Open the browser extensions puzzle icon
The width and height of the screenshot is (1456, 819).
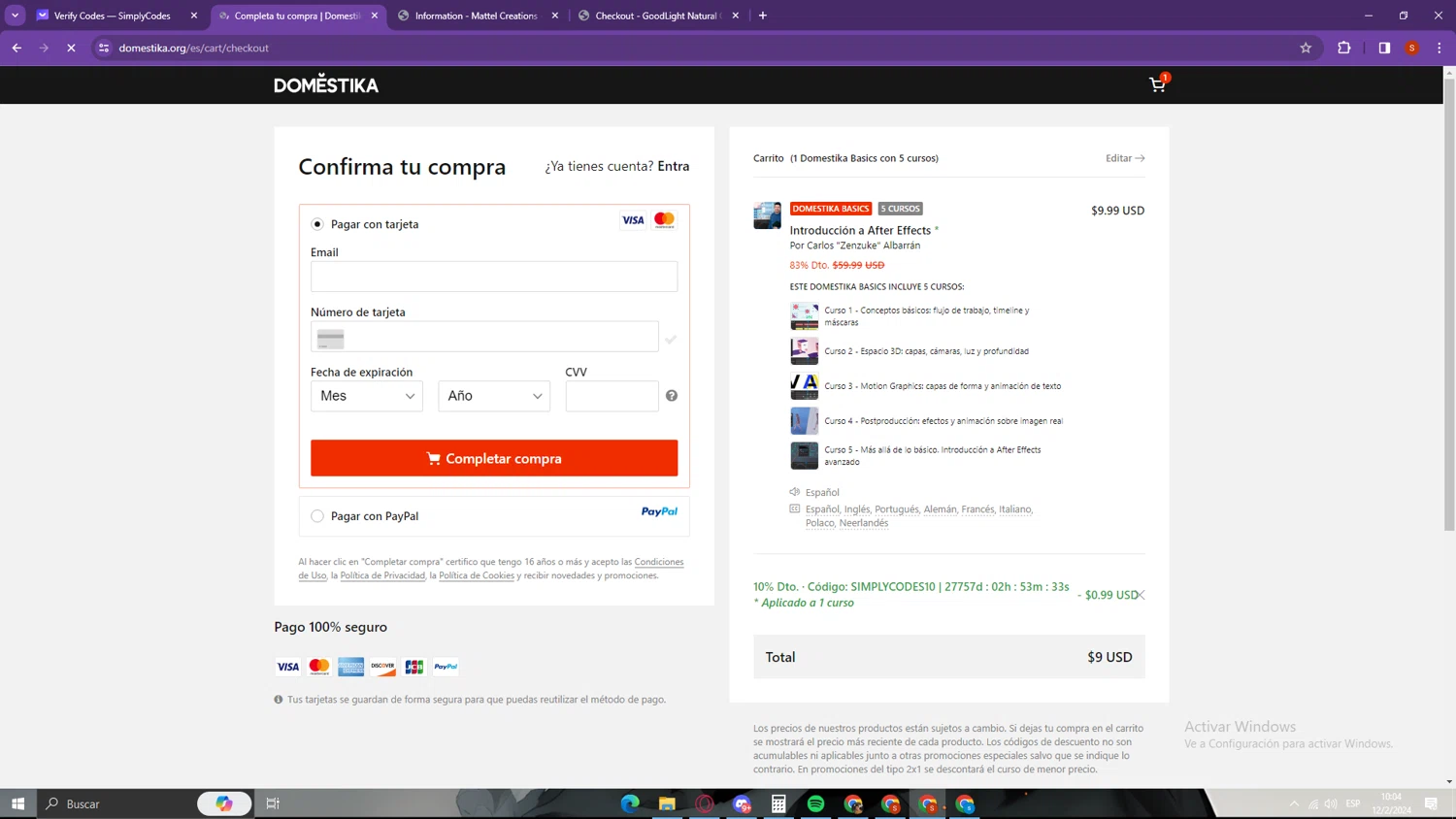coord(1344,48)
